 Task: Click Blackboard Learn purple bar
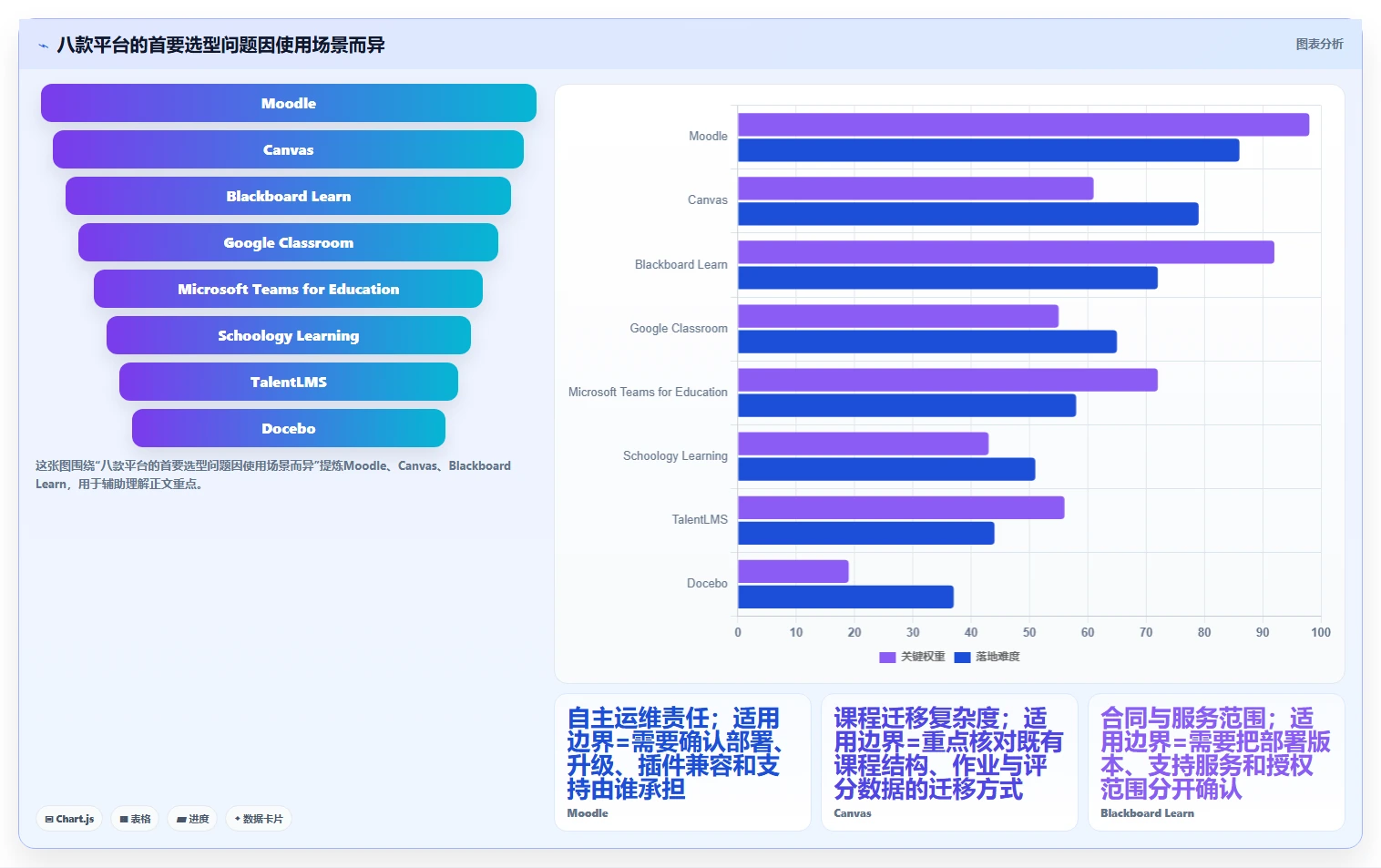click(1006, 252)
